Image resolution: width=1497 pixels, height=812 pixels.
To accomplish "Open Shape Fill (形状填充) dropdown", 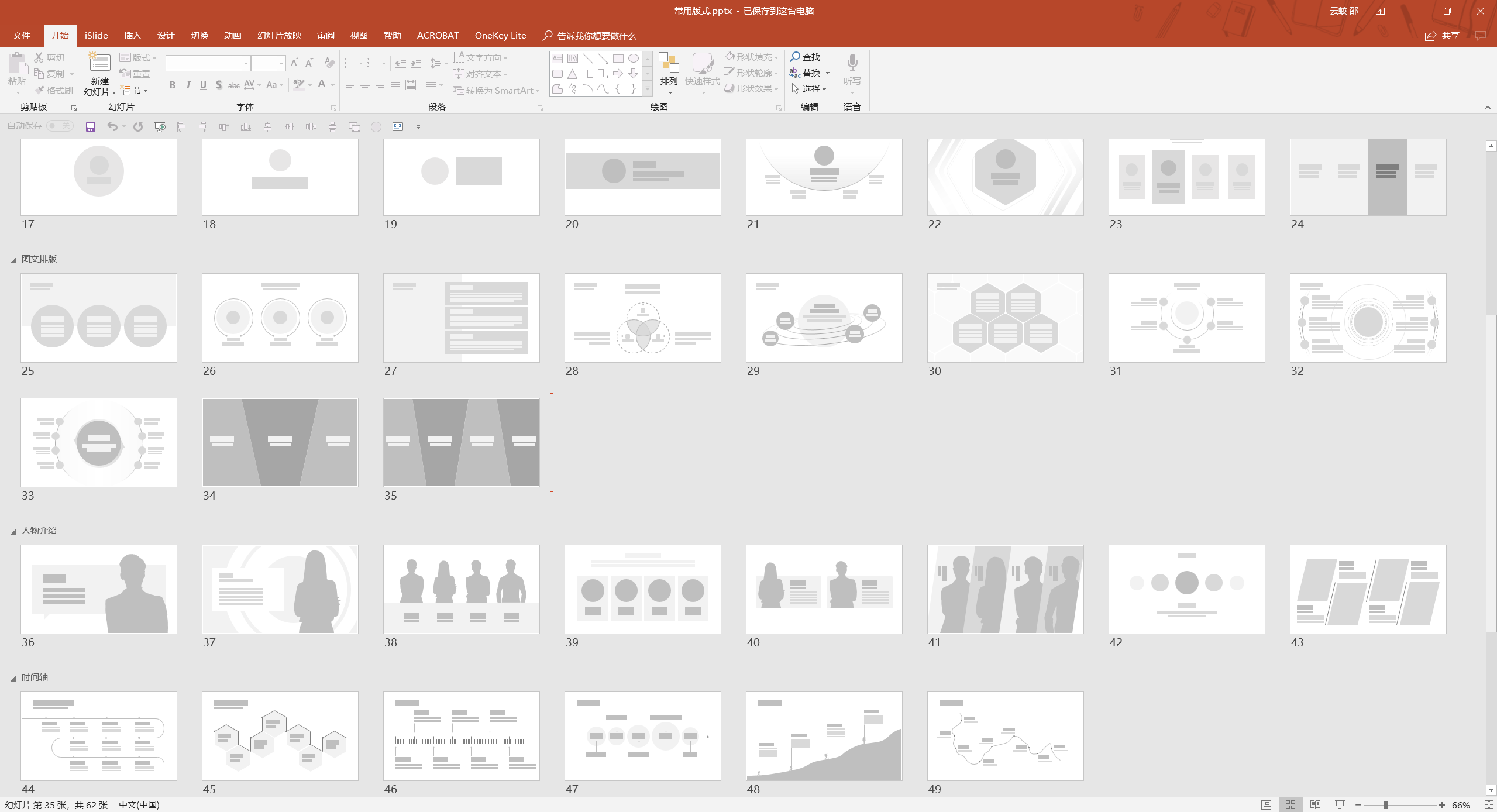I will [752, 57].
